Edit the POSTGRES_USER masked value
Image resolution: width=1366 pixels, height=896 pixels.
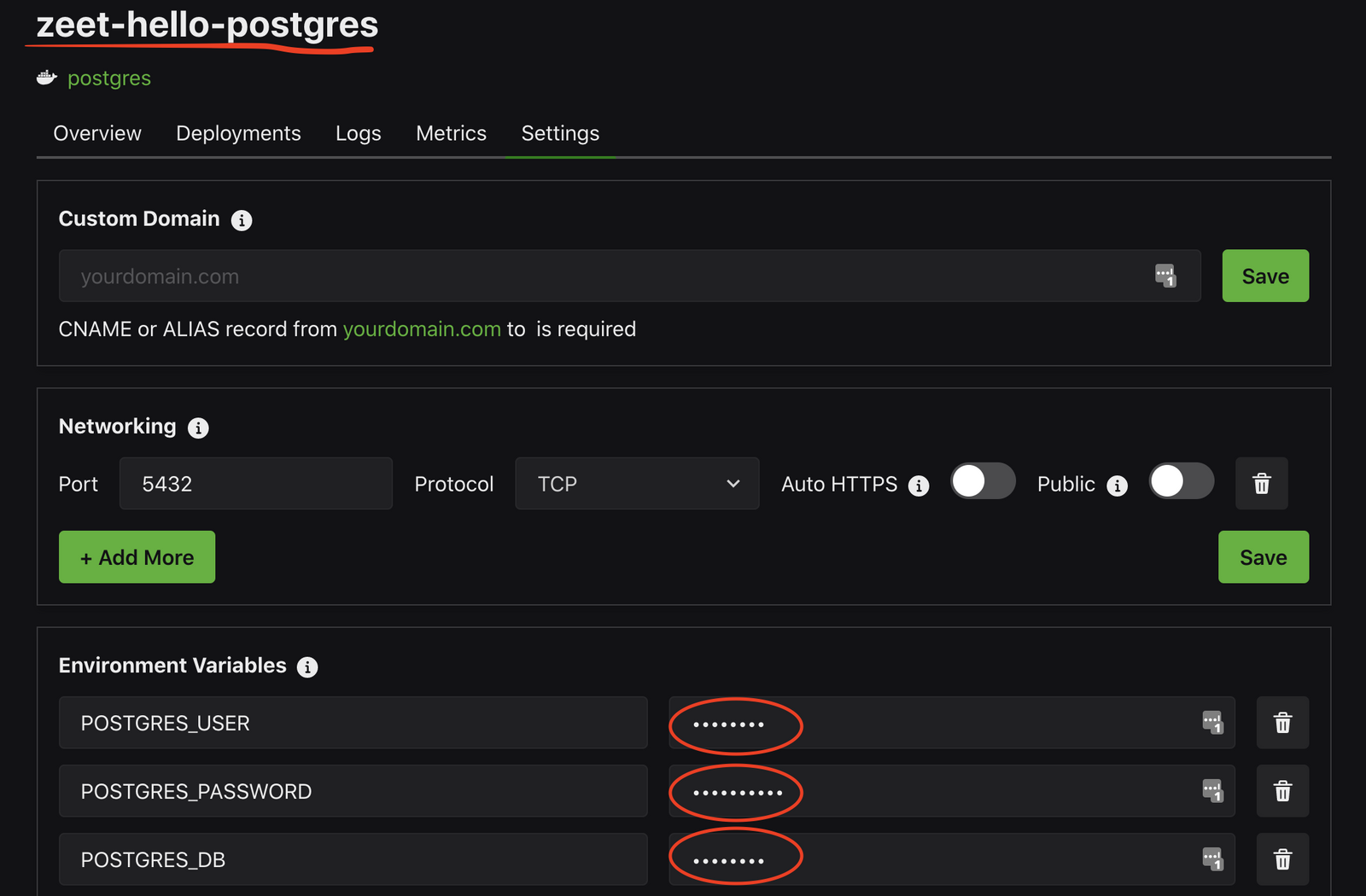coord(952,723)
